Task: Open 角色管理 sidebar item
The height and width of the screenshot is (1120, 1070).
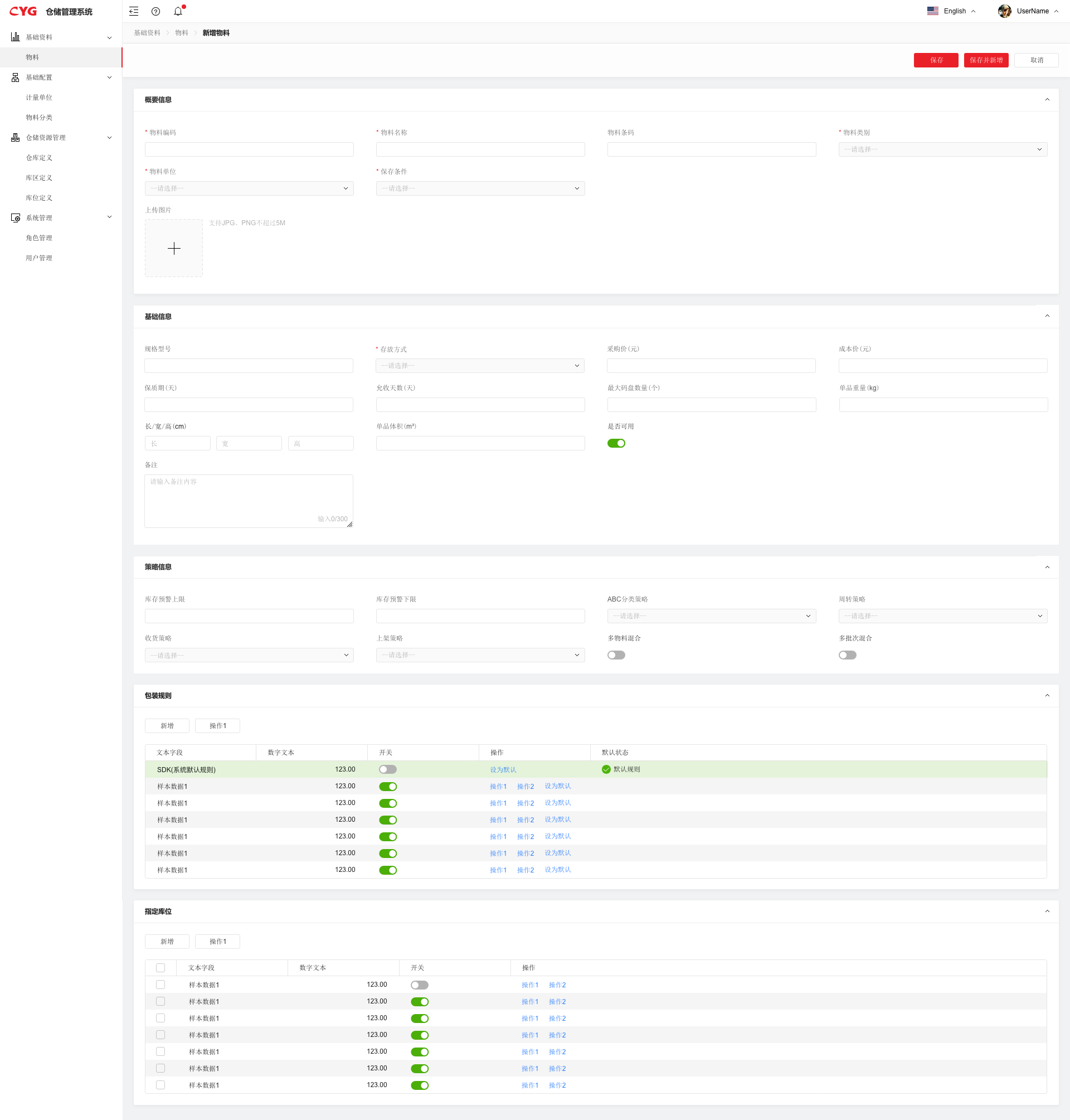Action: 39,238
